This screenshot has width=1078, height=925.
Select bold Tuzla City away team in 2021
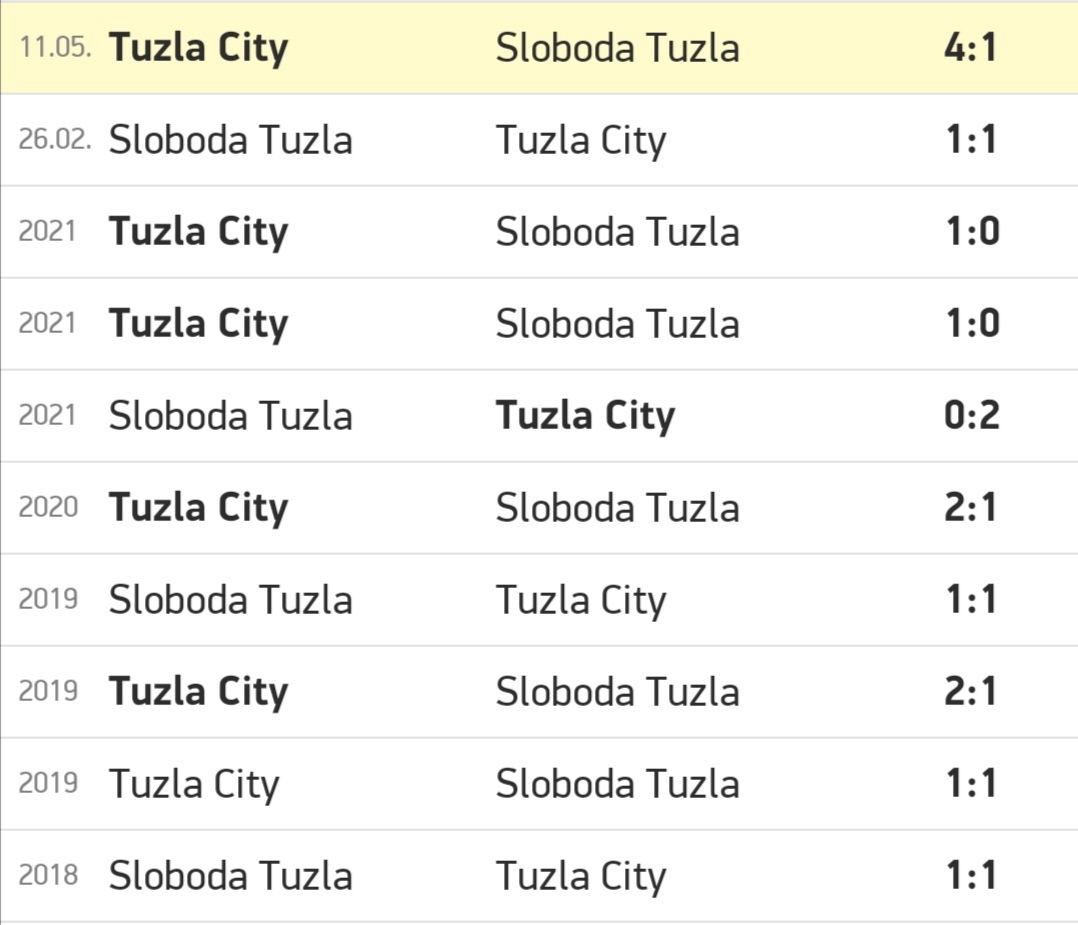coord(585,416)
